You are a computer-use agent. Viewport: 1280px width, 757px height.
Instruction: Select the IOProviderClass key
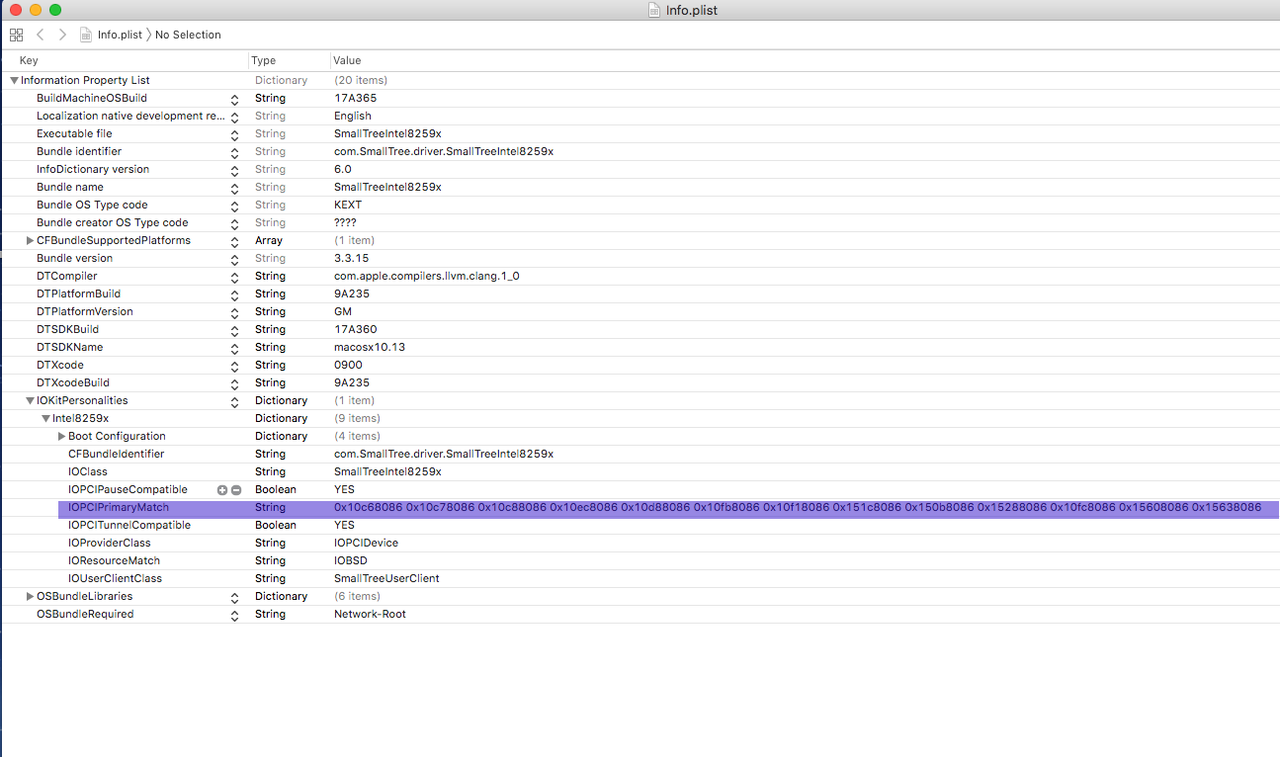pyautogui.click(x=109, y=543)
